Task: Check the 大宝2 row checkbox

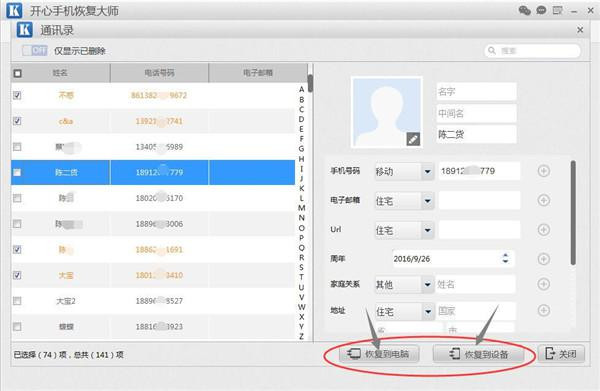Action: point(17,301)
